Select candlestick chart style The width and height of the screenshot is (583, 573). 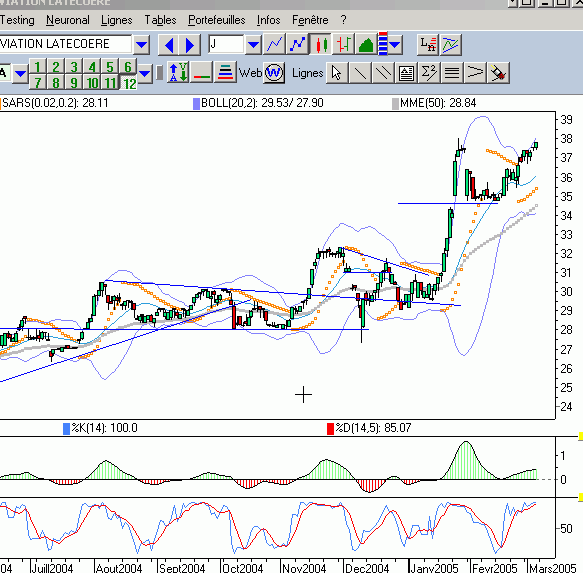[321, 45]
